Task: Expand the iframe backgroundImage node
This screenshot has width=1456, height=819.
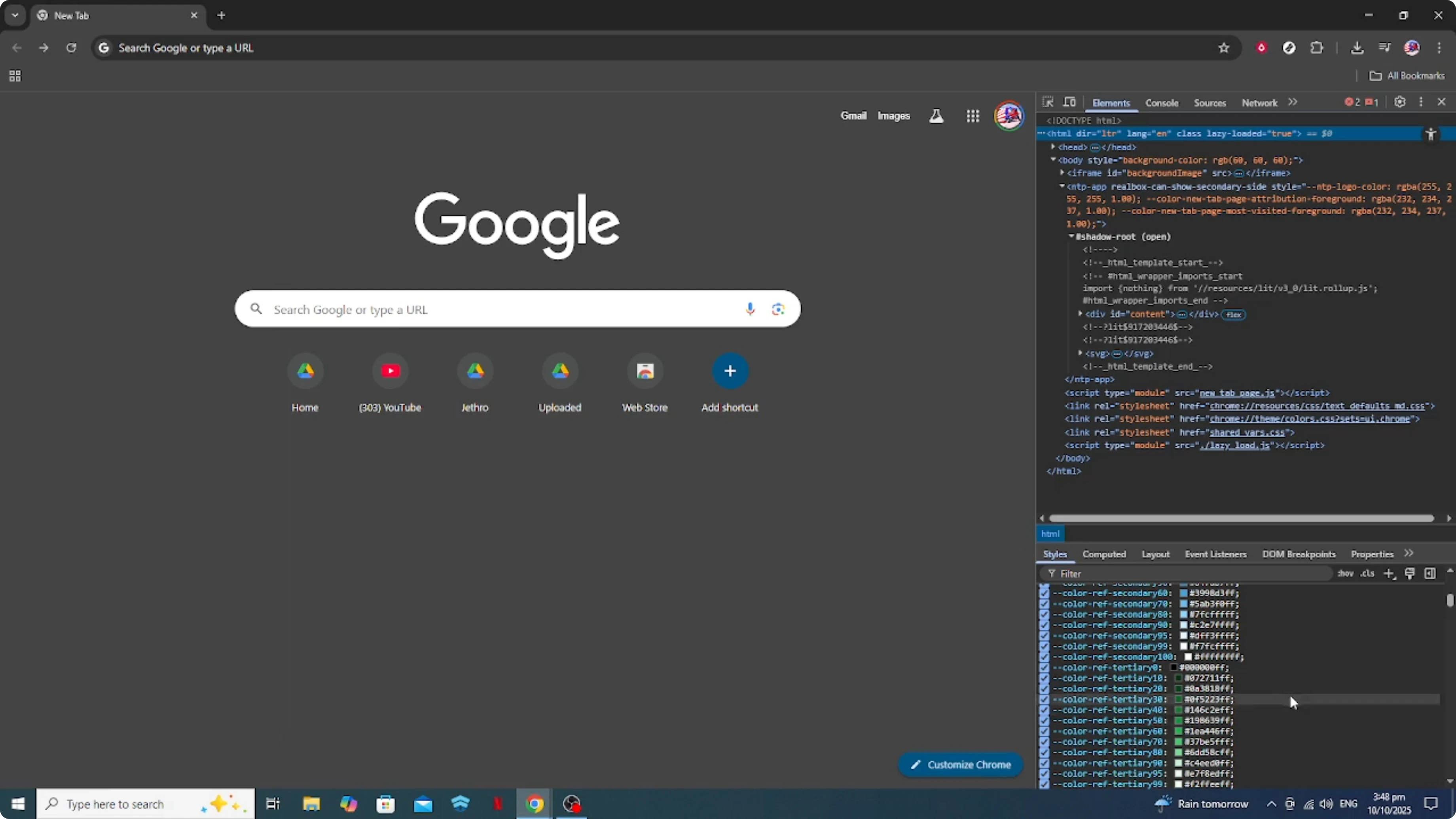Action: (1062, 173)
